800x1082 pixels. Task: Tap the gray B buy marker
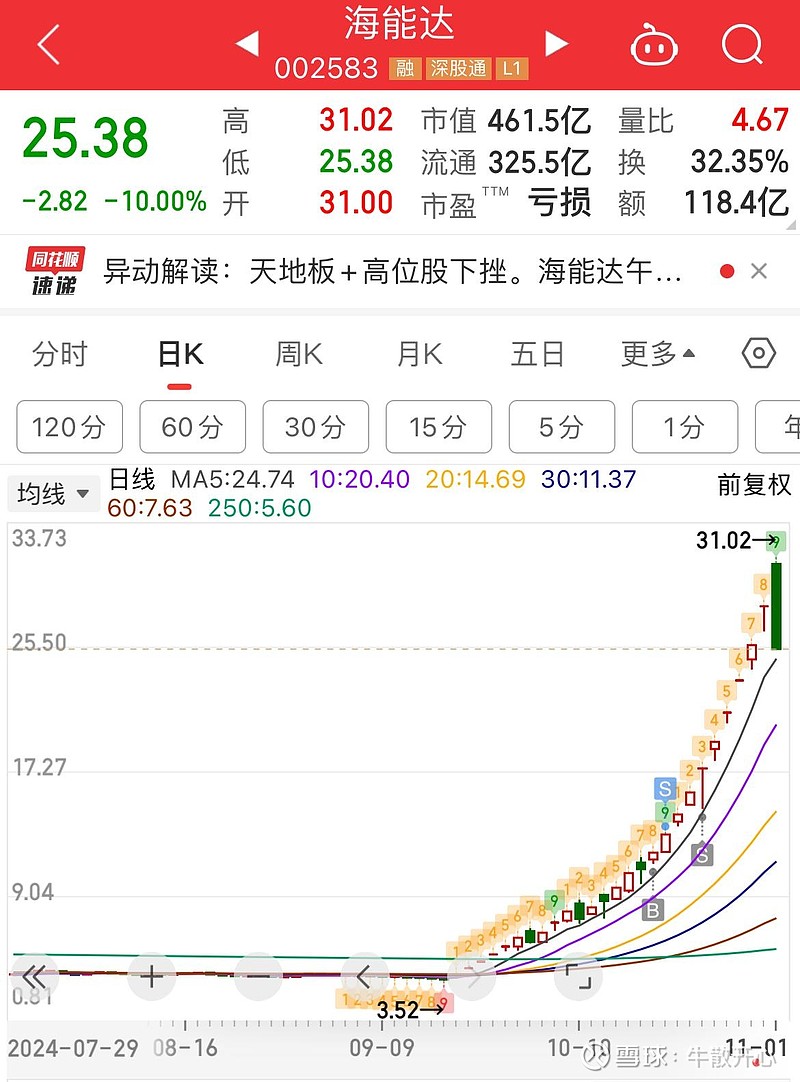(652, 910)
